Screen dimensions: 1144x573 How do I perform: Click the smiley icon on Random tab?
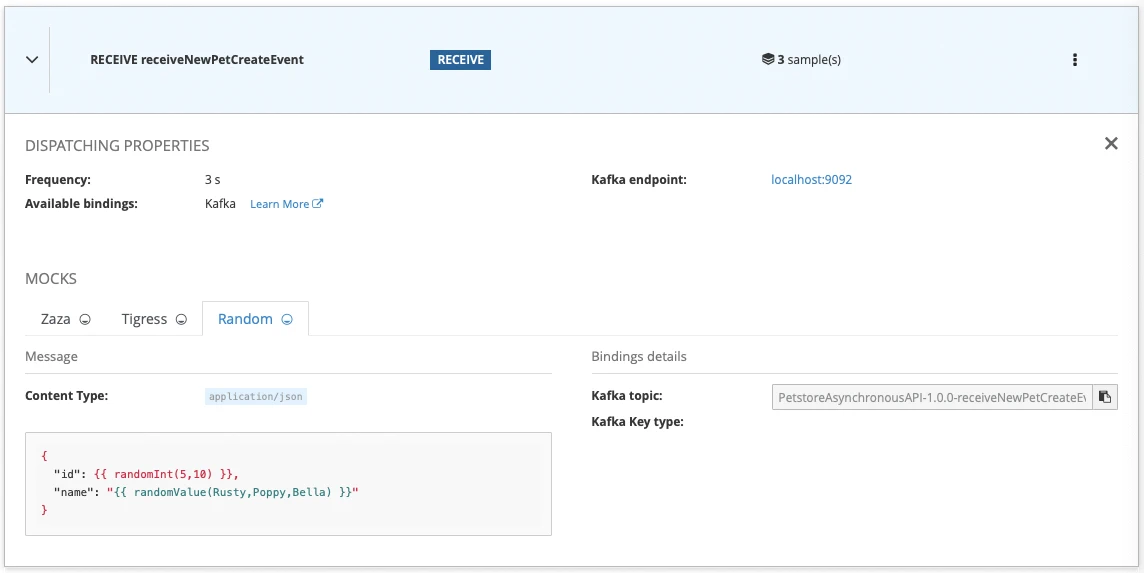pos(287,320)
